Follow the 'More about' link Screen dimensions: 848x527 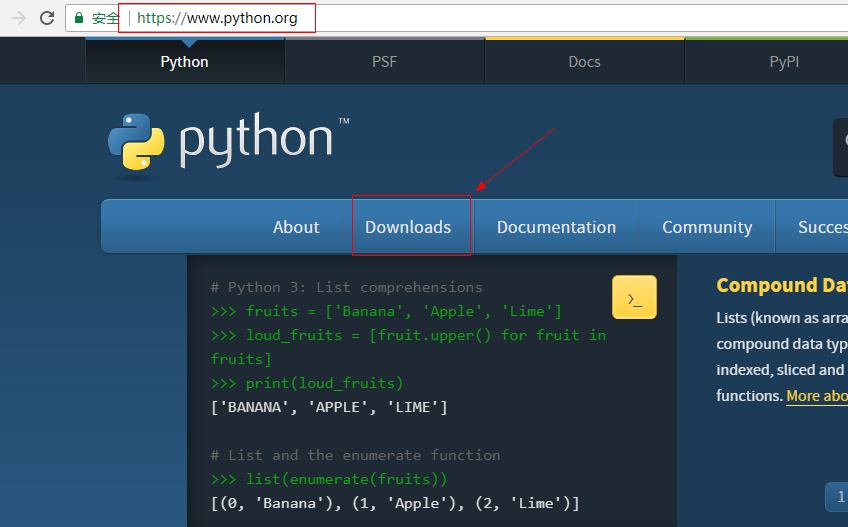click(x=817, y=396)
